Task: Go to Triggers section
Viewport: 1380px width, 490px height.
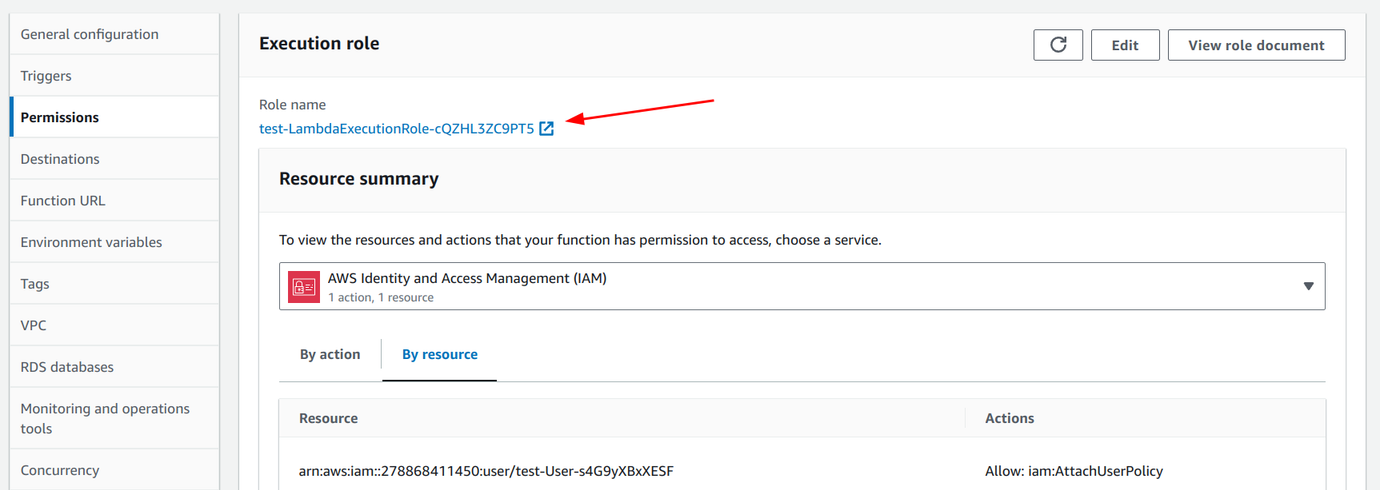Action: (x=46, y=76)
